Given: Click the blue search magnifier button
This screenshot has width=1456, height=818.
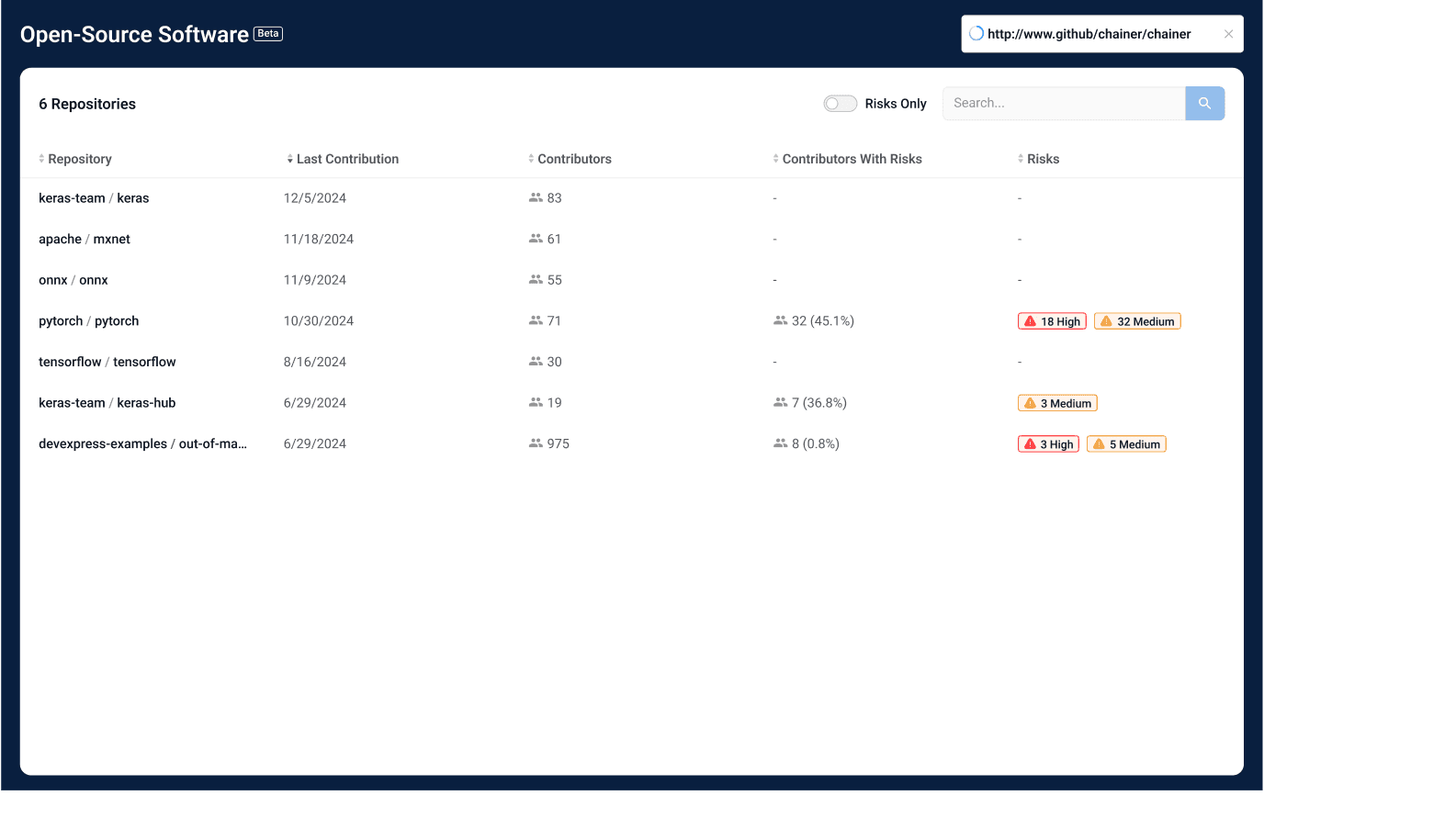Looking at the screenshot, I should tap(1204, 104).
